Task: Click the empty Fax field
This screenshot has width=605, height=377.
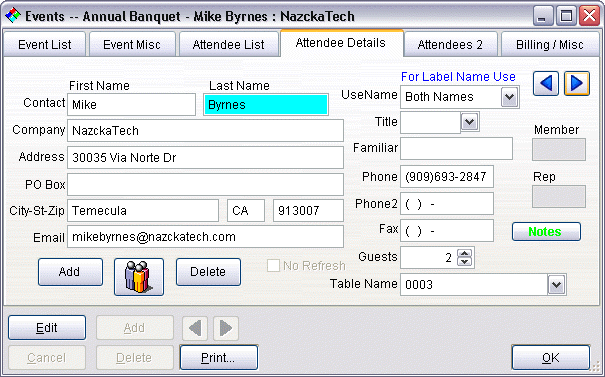Action: tap(447, 231)
